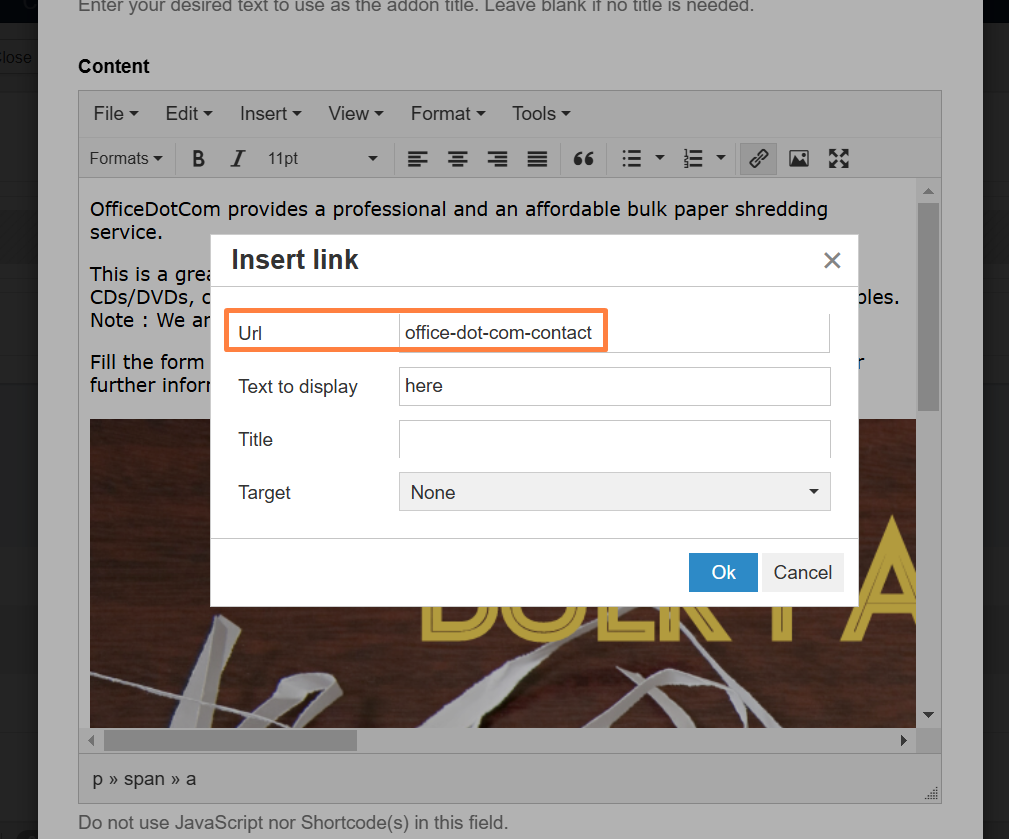Click the insert/edit link icon
Image resolution: width=1009 pixels, height=839 pixels.
[759, 158]
